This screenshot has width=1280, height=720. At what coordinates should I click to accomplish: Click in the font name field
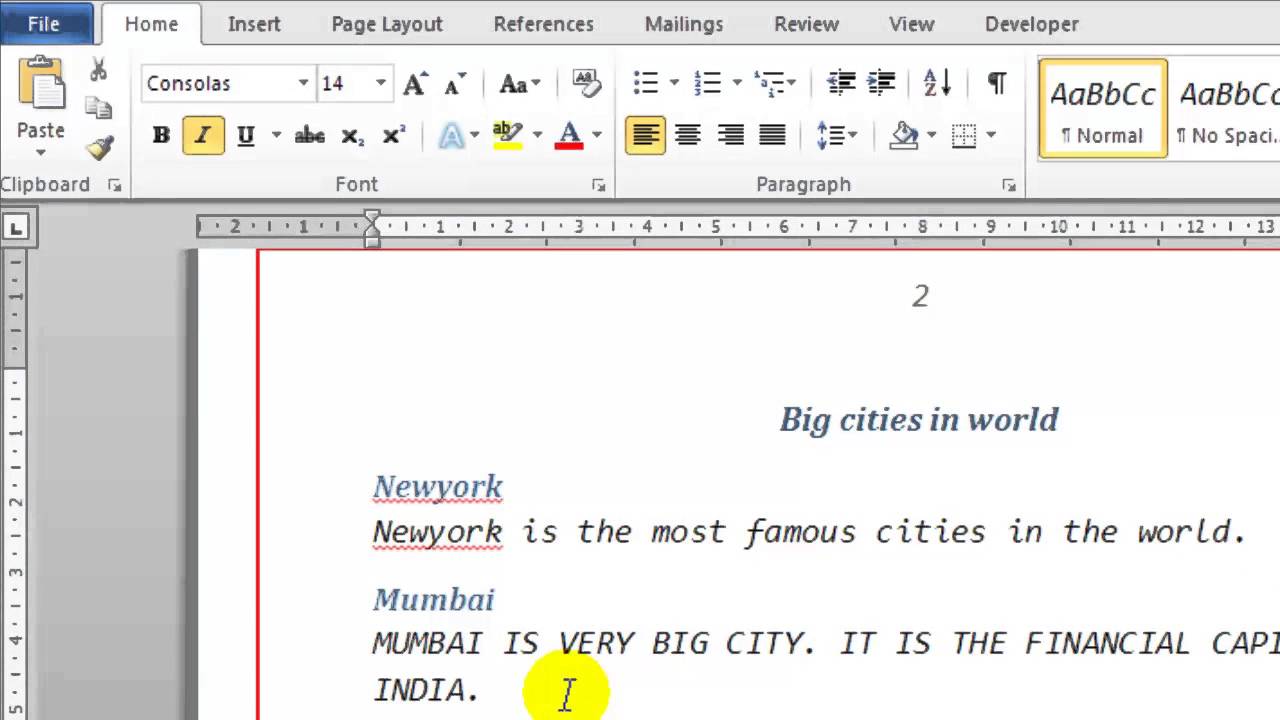coord(218,83)
